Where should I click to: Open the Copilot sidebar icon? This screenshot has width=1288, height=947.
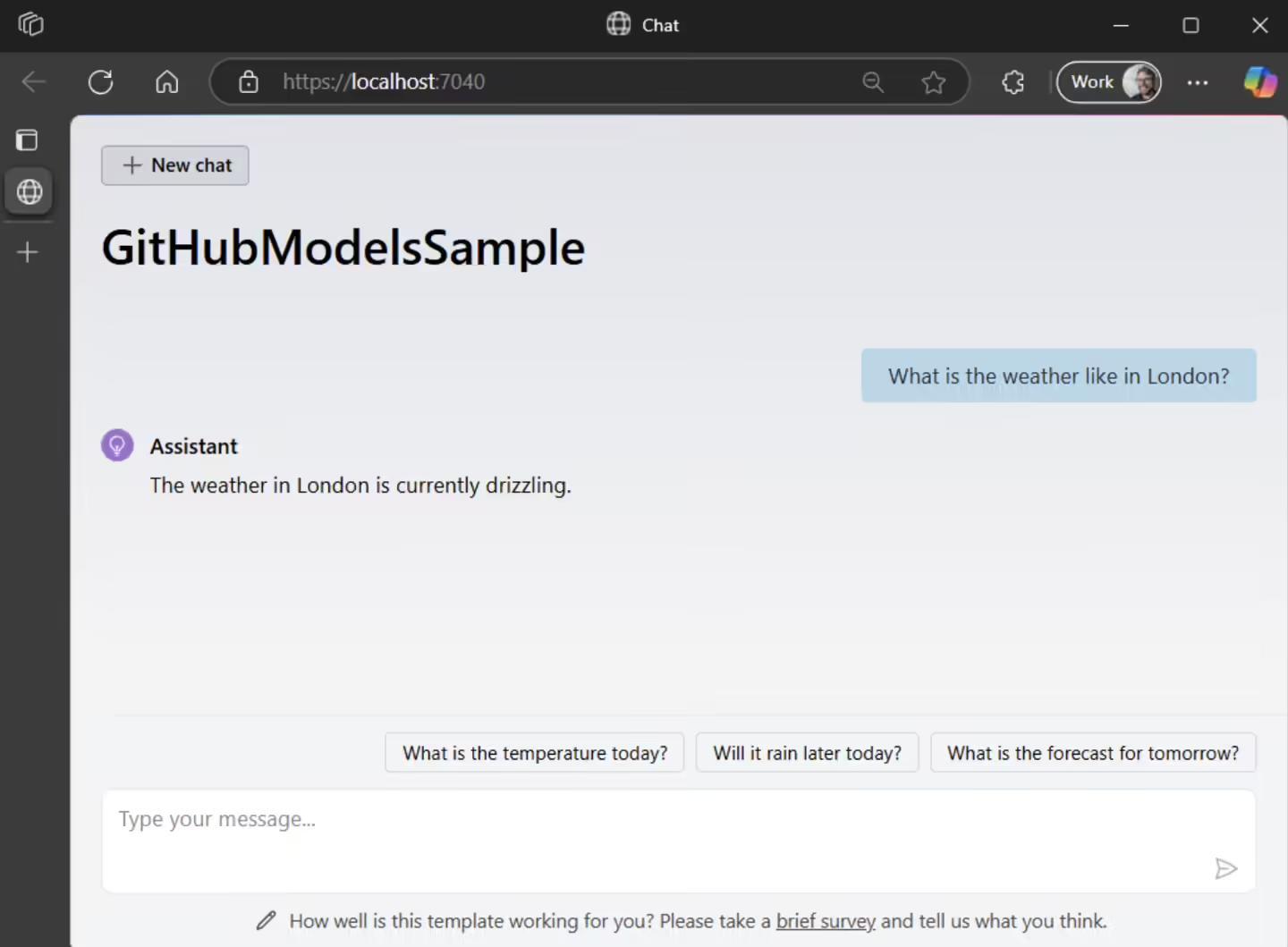point(1260,82)
